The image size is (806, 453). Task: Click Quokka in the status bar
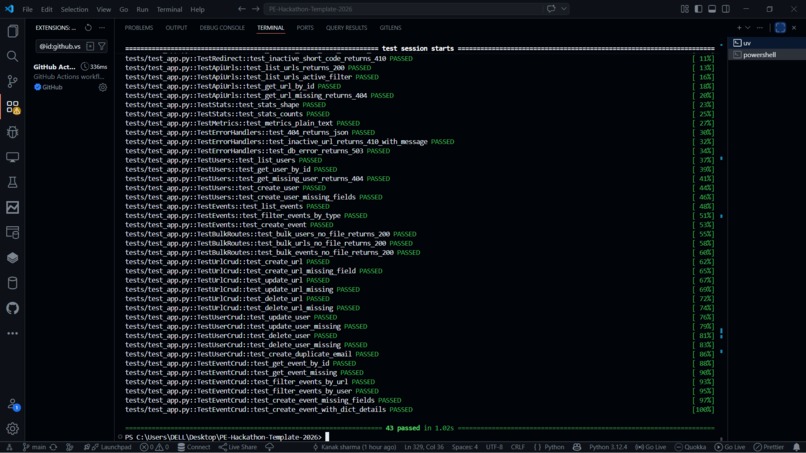[x=690, y=447]
